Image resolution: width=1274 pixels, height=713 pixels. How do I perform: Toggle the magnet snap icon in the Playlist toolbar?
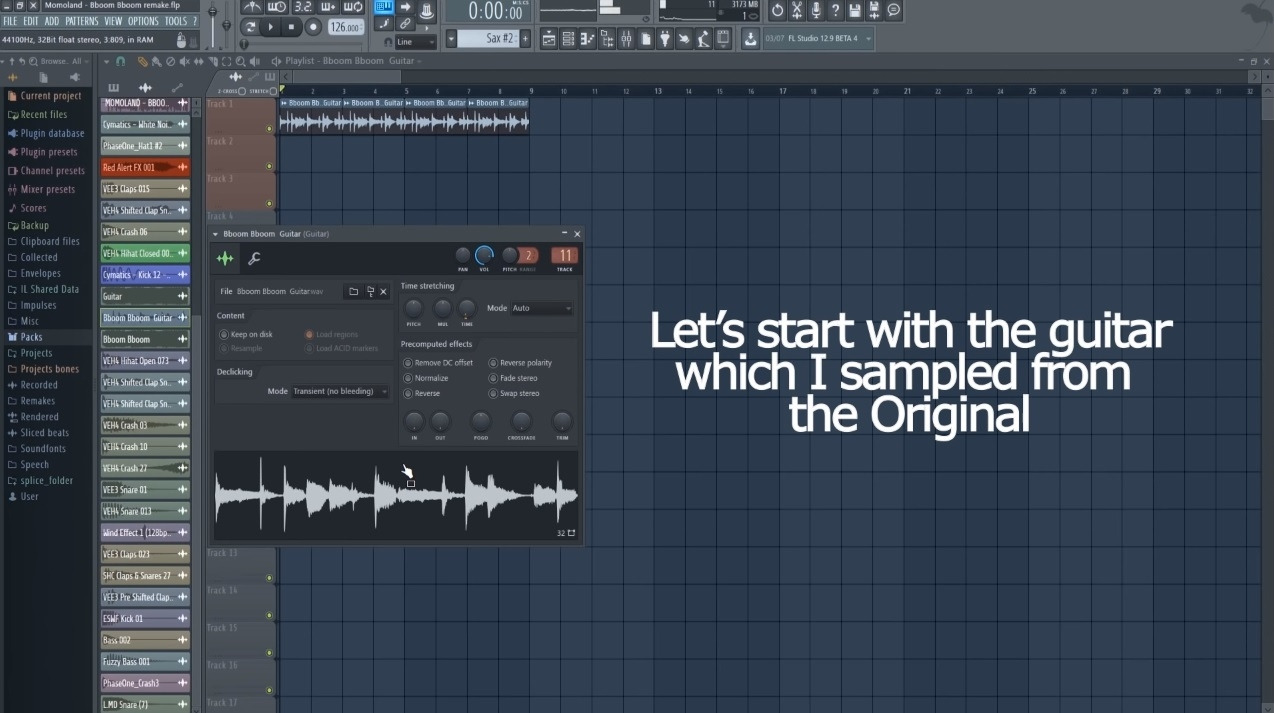(121, 61)
